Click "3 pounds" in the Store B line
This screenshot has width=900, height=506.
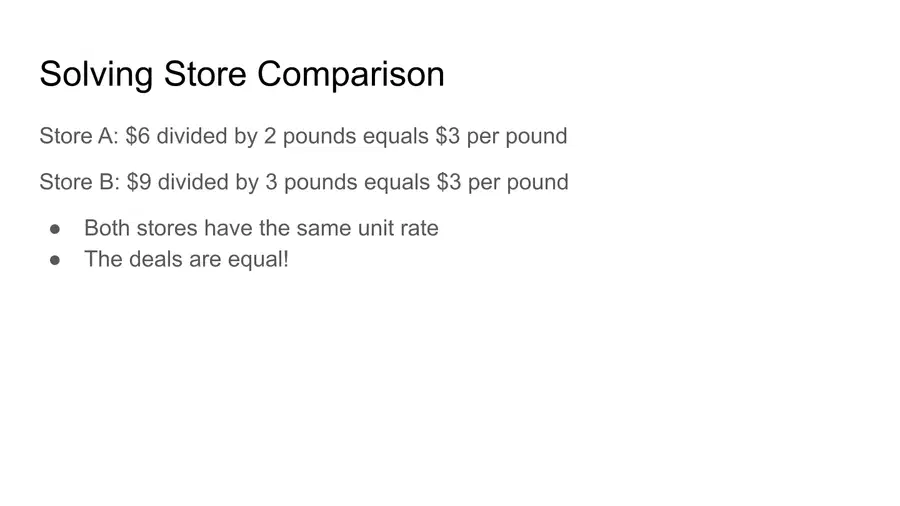(311, 182)
